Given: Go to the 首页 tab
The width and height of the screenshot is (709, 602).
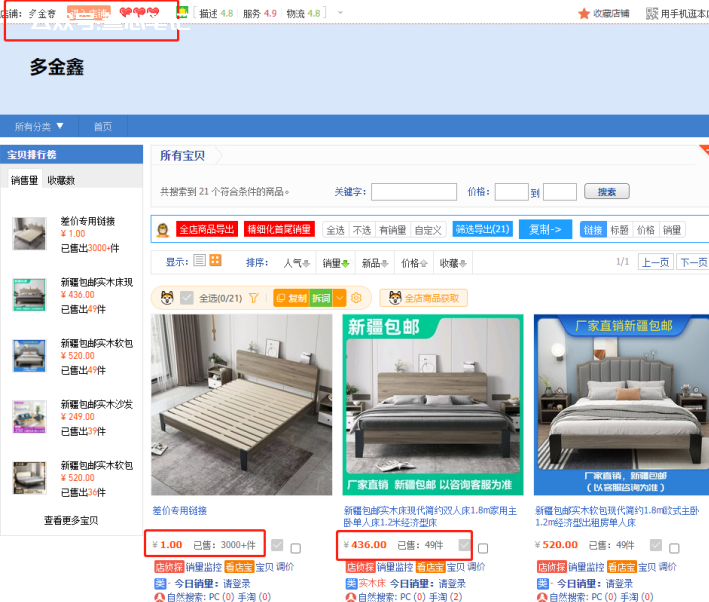Looking at the screenshot, I should 103,126.
